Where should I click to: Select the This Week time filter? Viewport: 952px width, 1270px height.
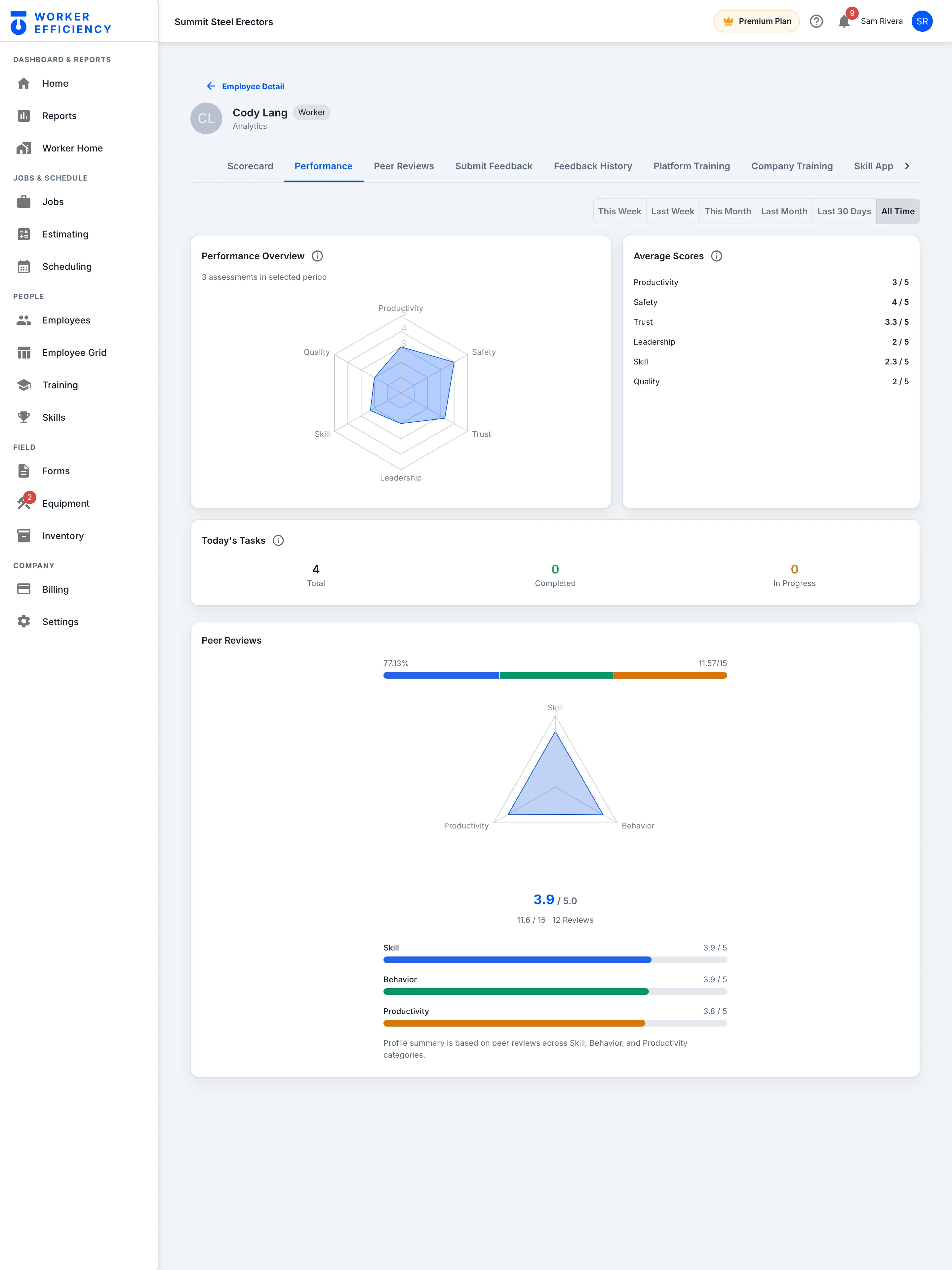(x=620, y=211)
